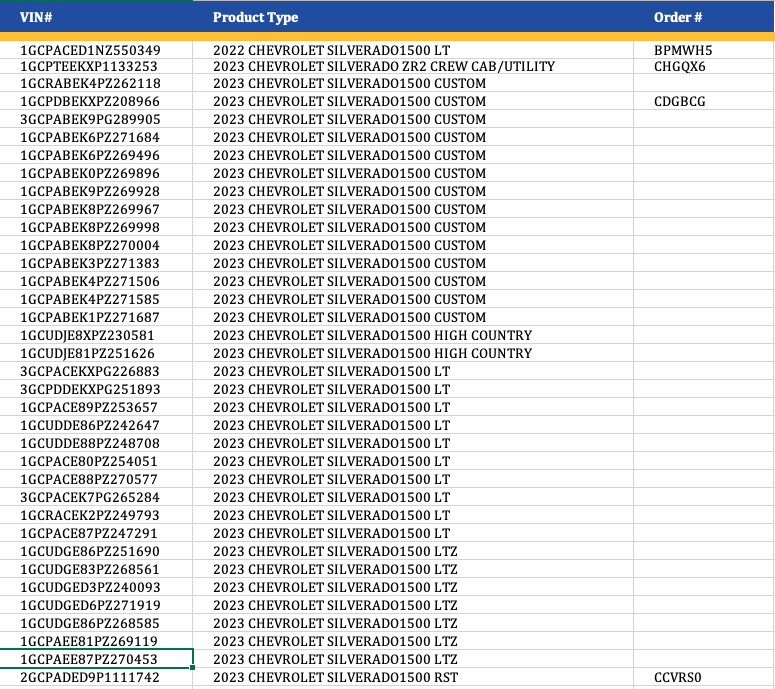The height and width of the screenshot is (689, 775).
Task: Click order number CCVRS0
Action: click(678, 678)
